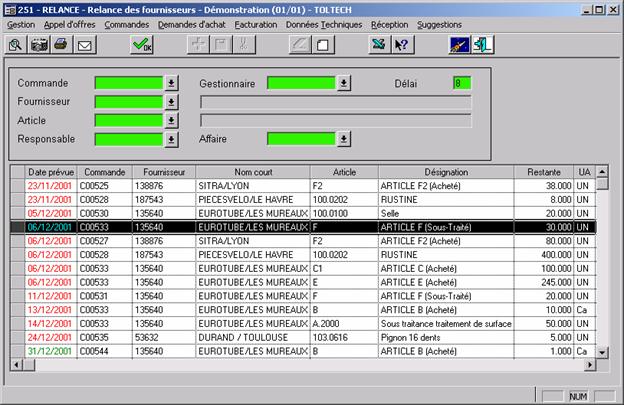624x405 pixels.
Task: Open the Fournisseur dropdown list
Action: [x=171, y=101]
